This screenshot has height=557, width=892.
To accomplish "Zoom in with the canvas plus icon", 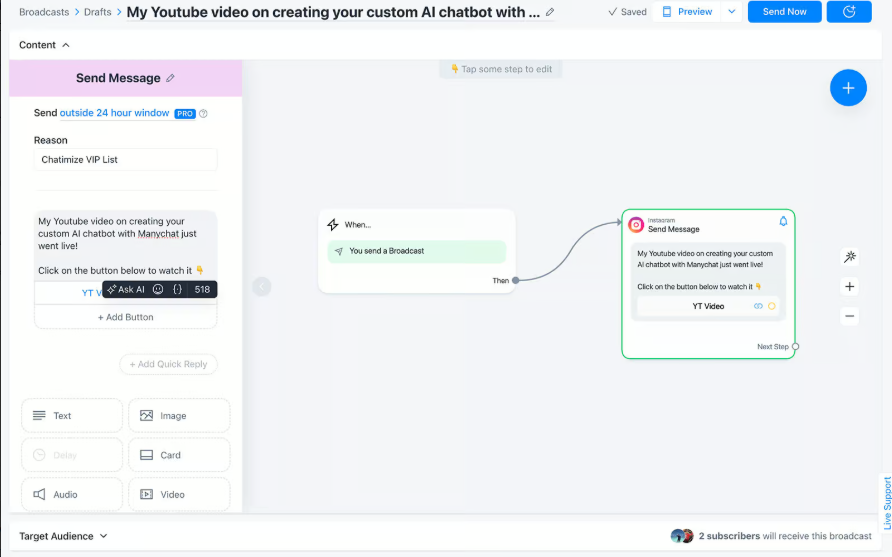I will click(x=849, y=286).
